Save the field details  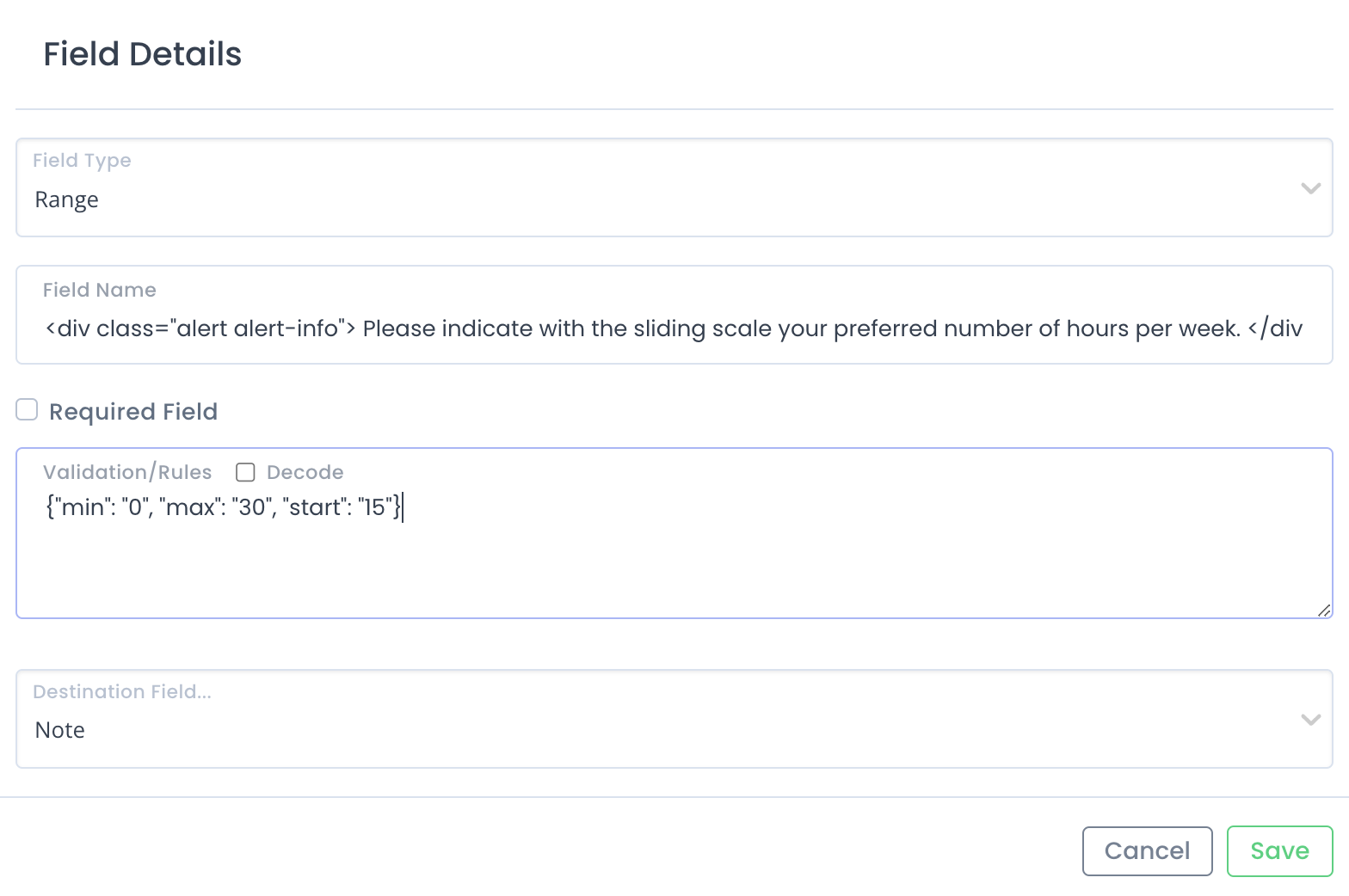click(1279, 851)
